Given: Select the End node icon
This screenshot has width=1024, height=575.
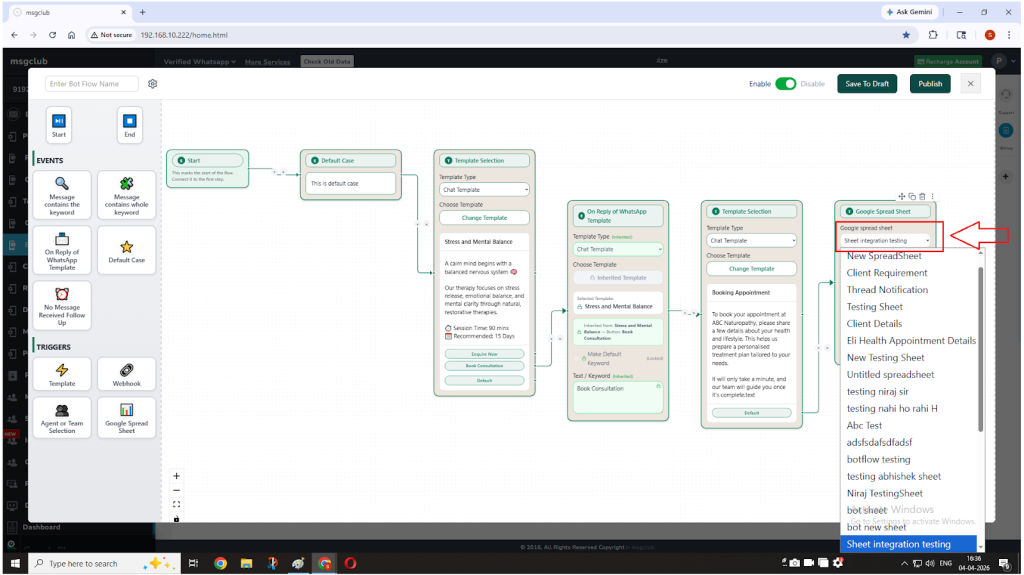Looking at the screenshot, I should [129, 125].
